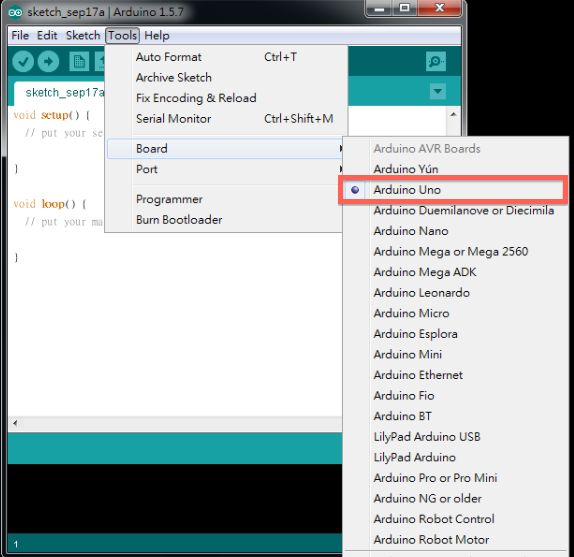This screenshot has height=557, width=574.
Task: Select Arduino Ethernet board
Action: pos(455,375)
